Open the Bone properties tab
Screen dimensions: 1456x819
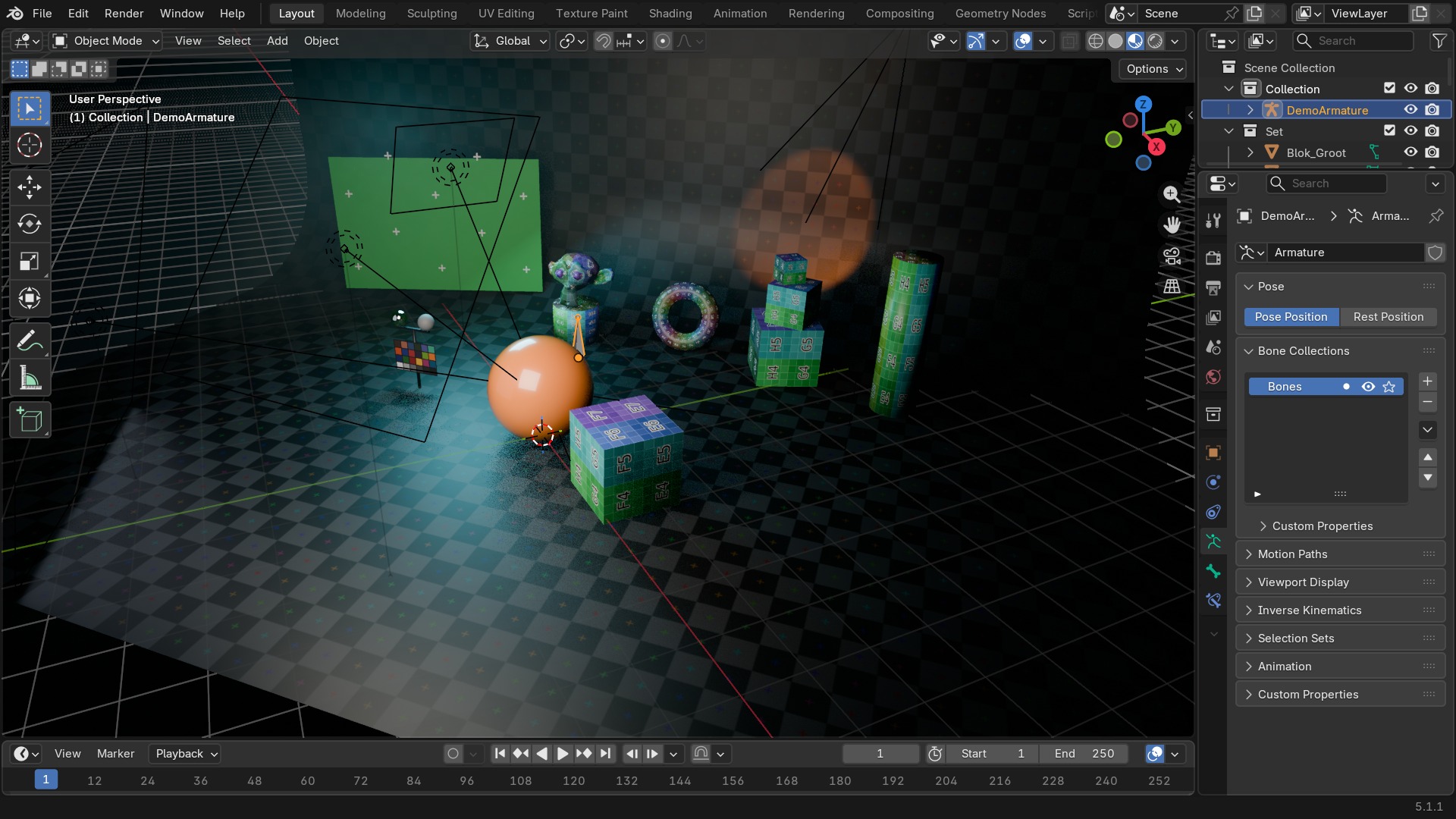pyautogui.click(x=1213, y=571)
